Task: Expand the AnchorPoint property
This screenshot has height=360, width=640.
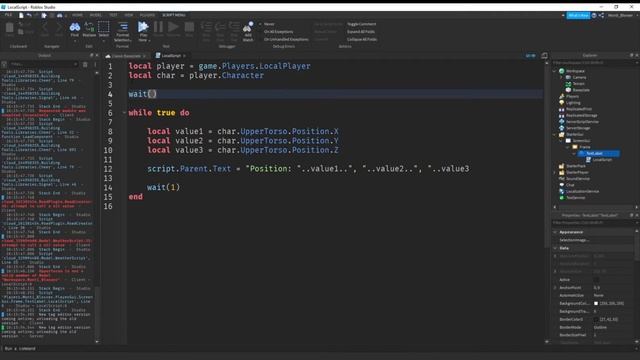Action: 555,287
